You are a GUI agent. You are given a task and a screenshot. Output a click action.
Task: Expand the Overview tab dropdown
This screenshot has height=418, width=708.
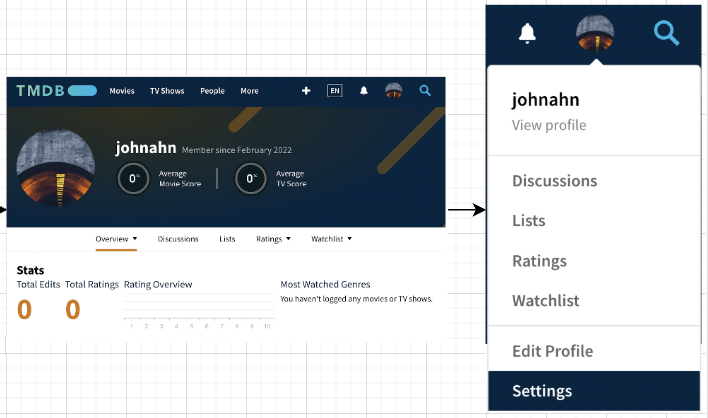click(x=116, y=239)
